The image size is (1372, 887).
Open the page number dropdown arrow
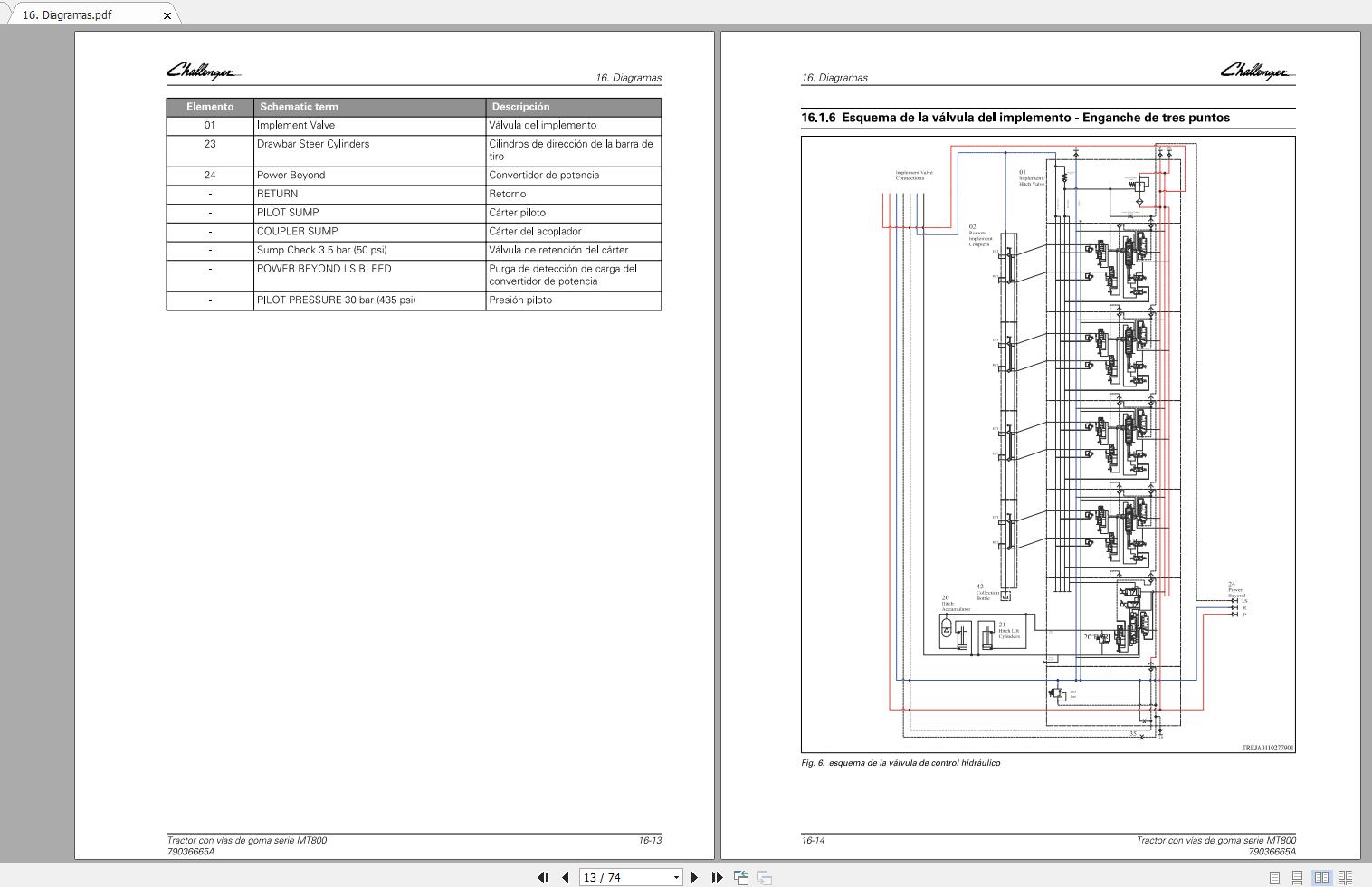click(675, 877)
